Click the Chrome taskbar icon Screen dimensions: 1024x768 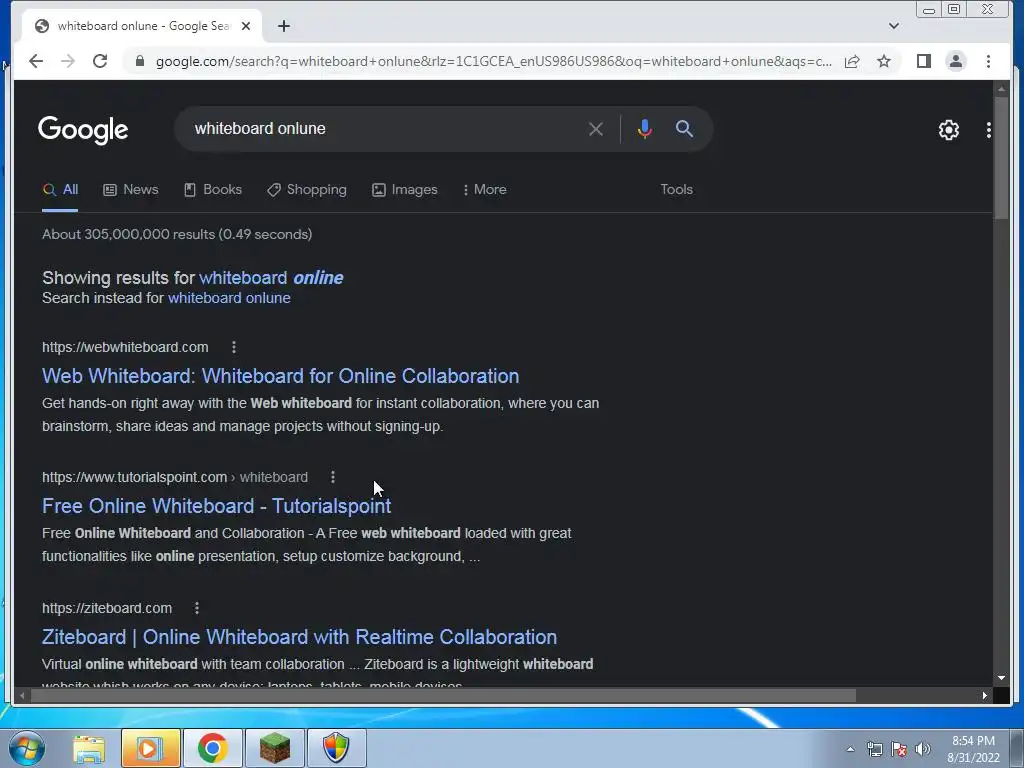213,748
